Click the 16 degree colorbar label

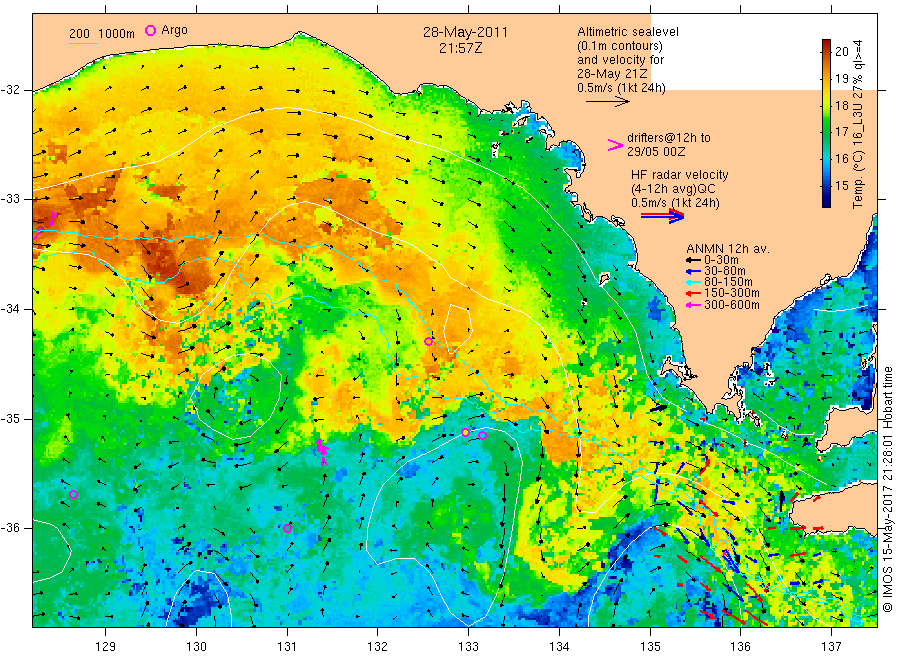click(841, 159)
